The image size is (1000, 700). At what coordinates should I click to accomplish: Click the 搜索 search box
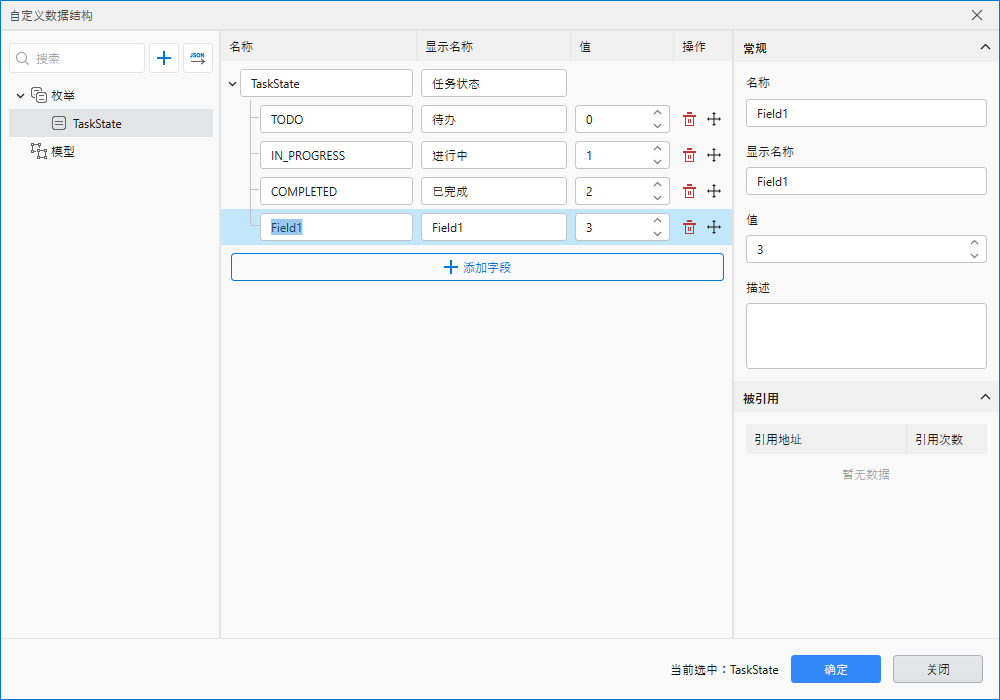[77, 58]
